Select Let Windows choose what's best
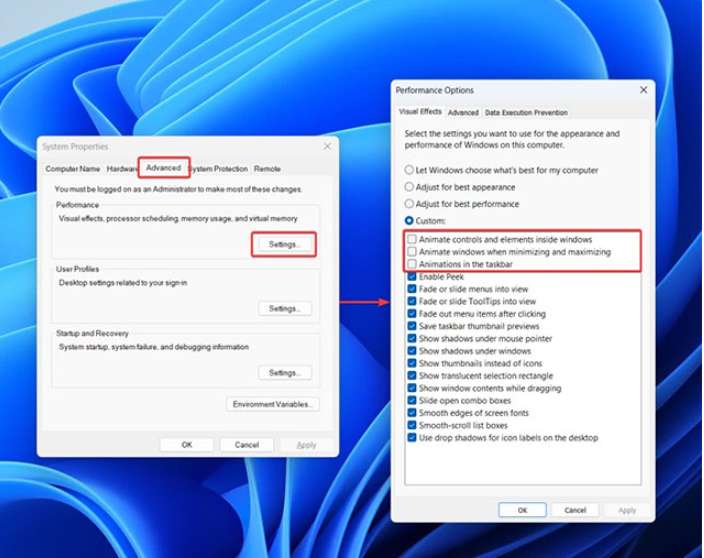704x558 pixels. click(409, 170)
